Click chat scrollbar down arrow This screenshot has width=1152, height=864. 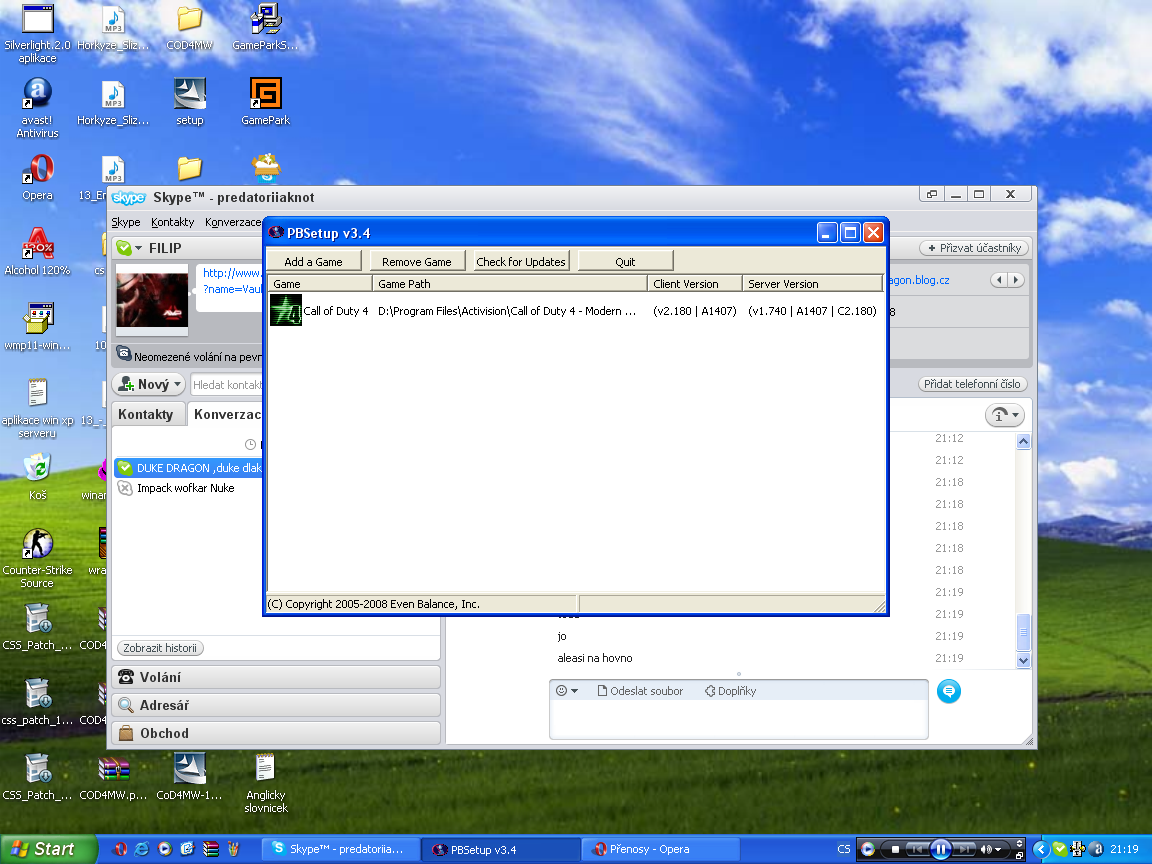pyautogui.click(x=1023, y=660)
